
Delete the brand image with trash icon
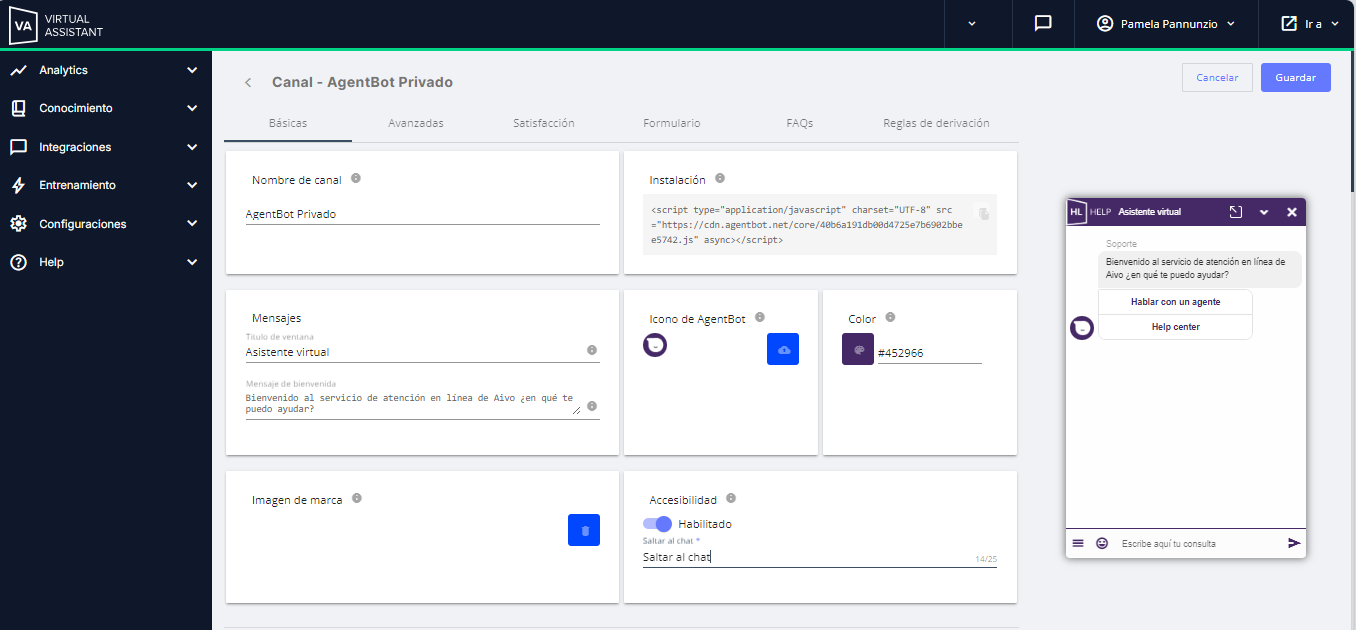[584, 530]
